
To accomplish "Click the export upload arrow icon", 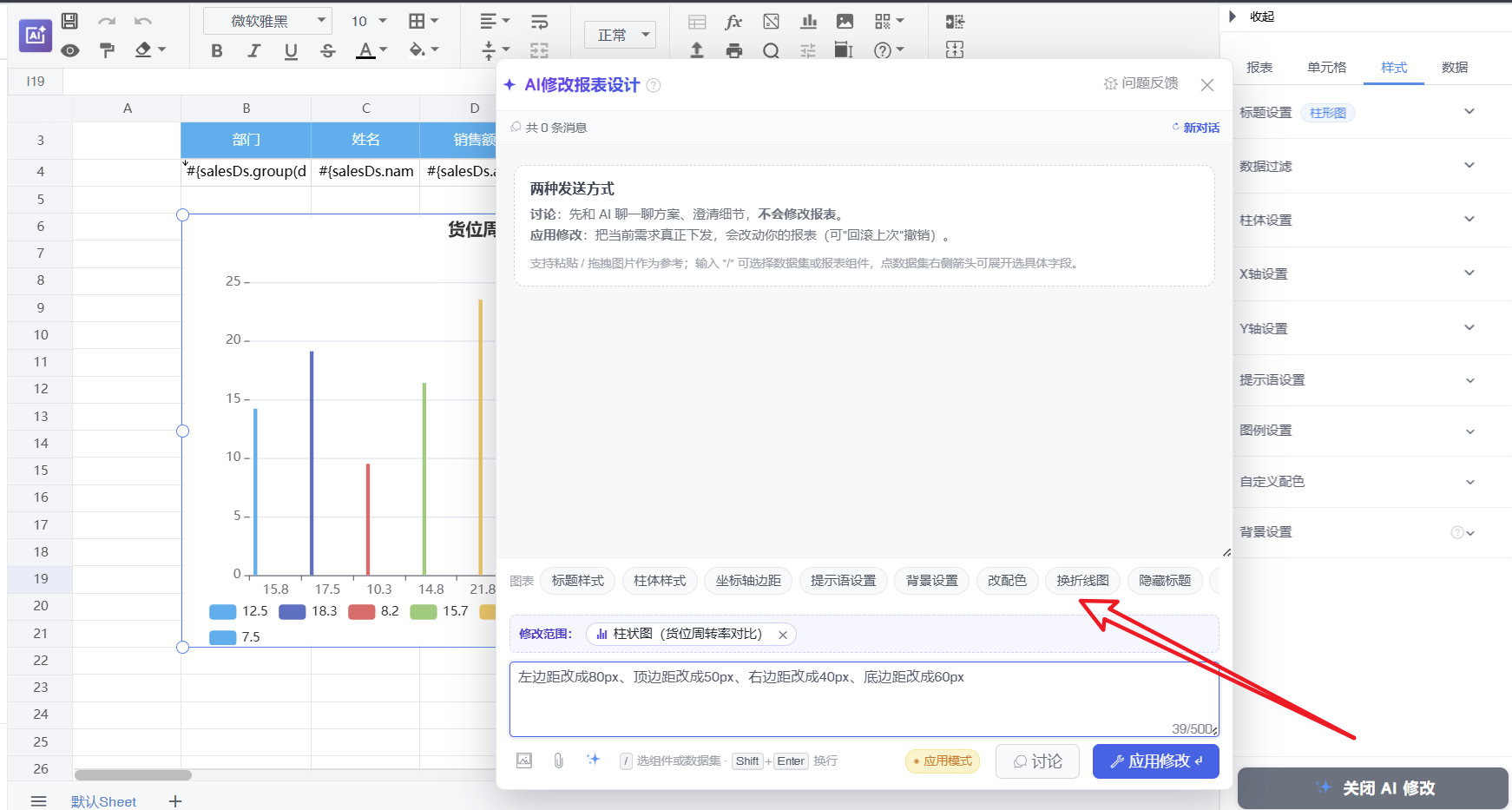I will (697, 50).
